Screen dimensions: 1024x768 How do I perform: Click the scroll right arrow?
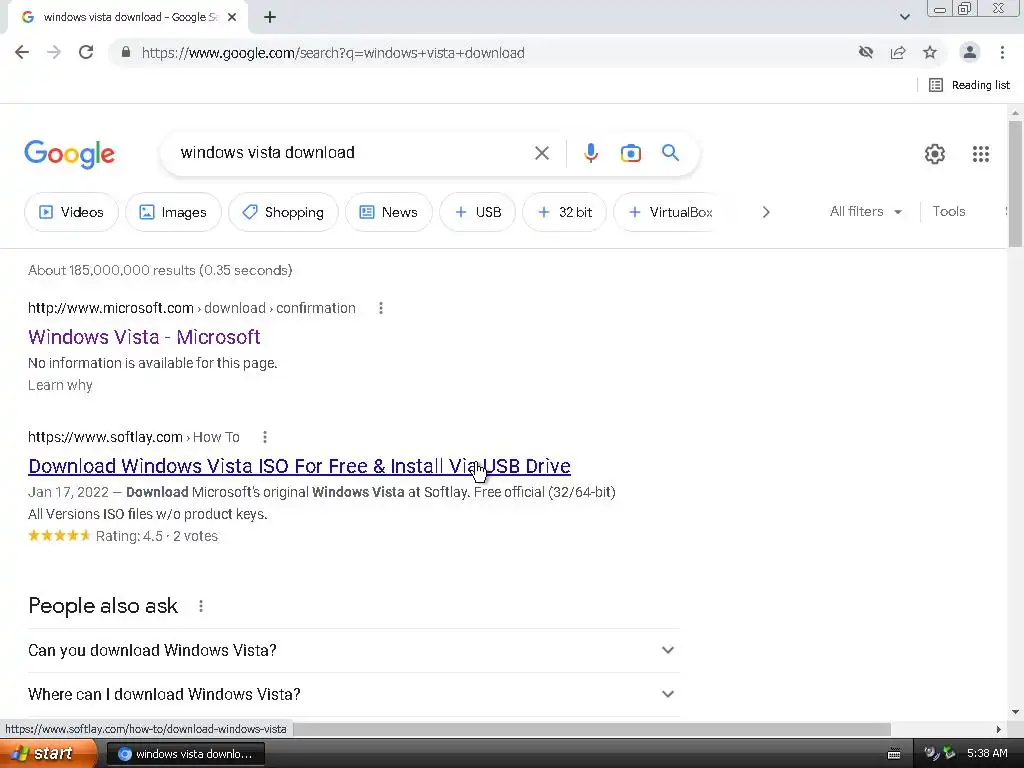click(x=998, y=729)
